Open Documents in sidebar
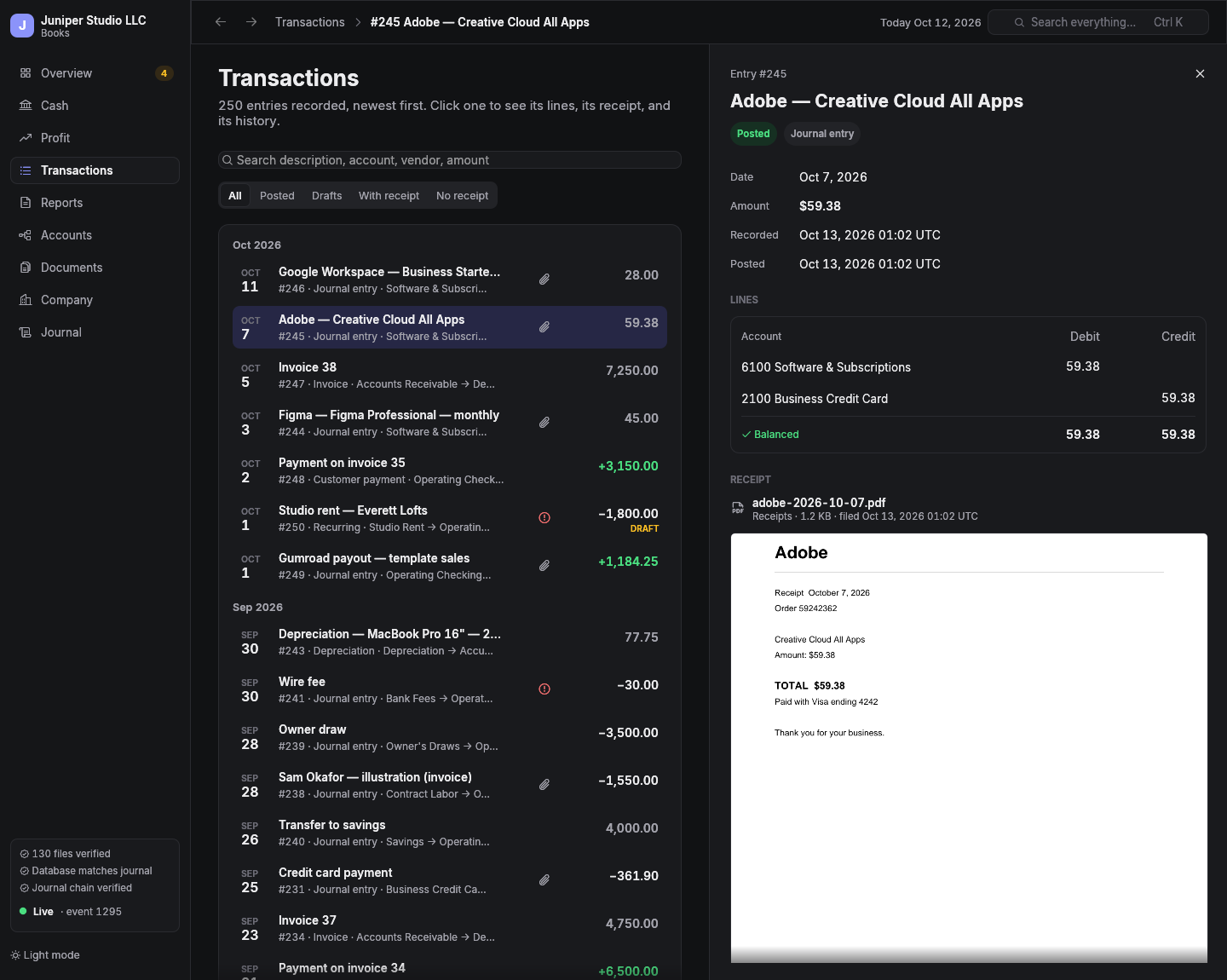1227x980 pixels. tap(95, 268)
